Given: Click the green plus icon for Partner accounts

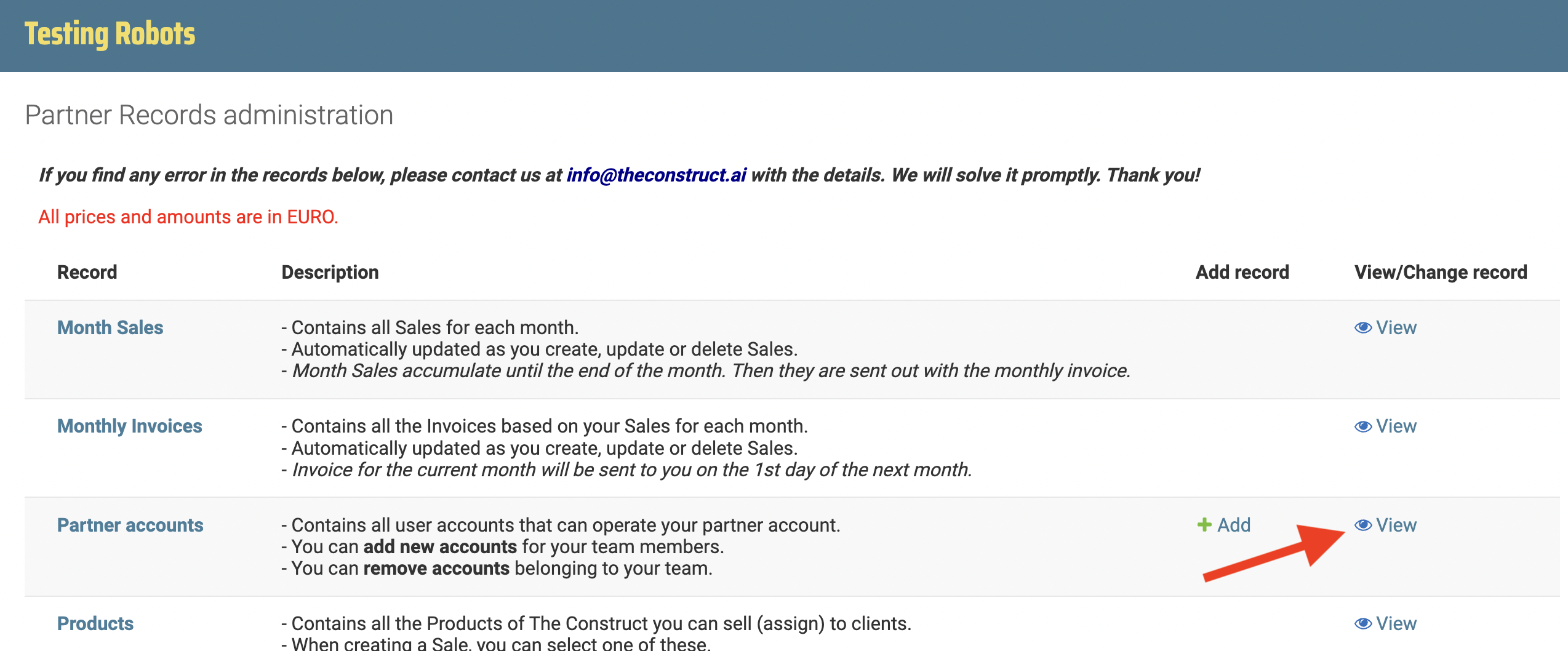Looking at the screenshot, I should (x=1204, y=525).
